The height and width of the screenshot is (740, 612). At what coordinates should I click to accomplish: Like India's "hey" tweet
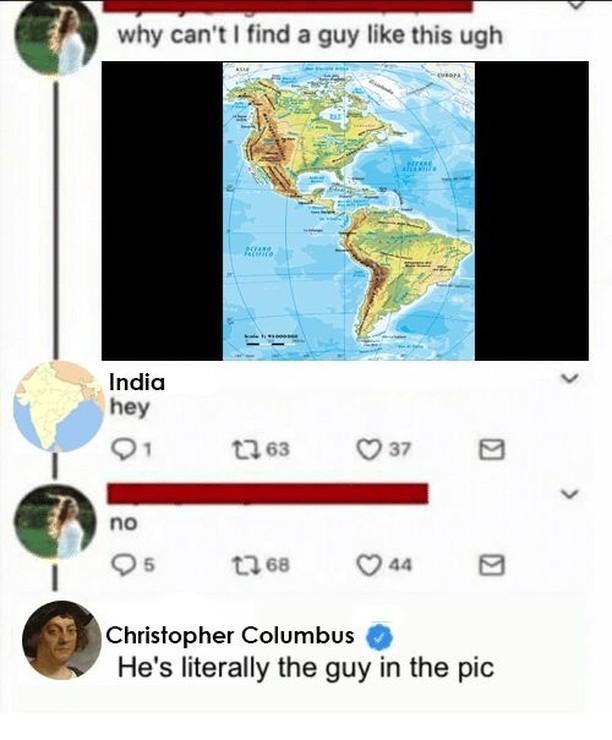click(384, 449)
